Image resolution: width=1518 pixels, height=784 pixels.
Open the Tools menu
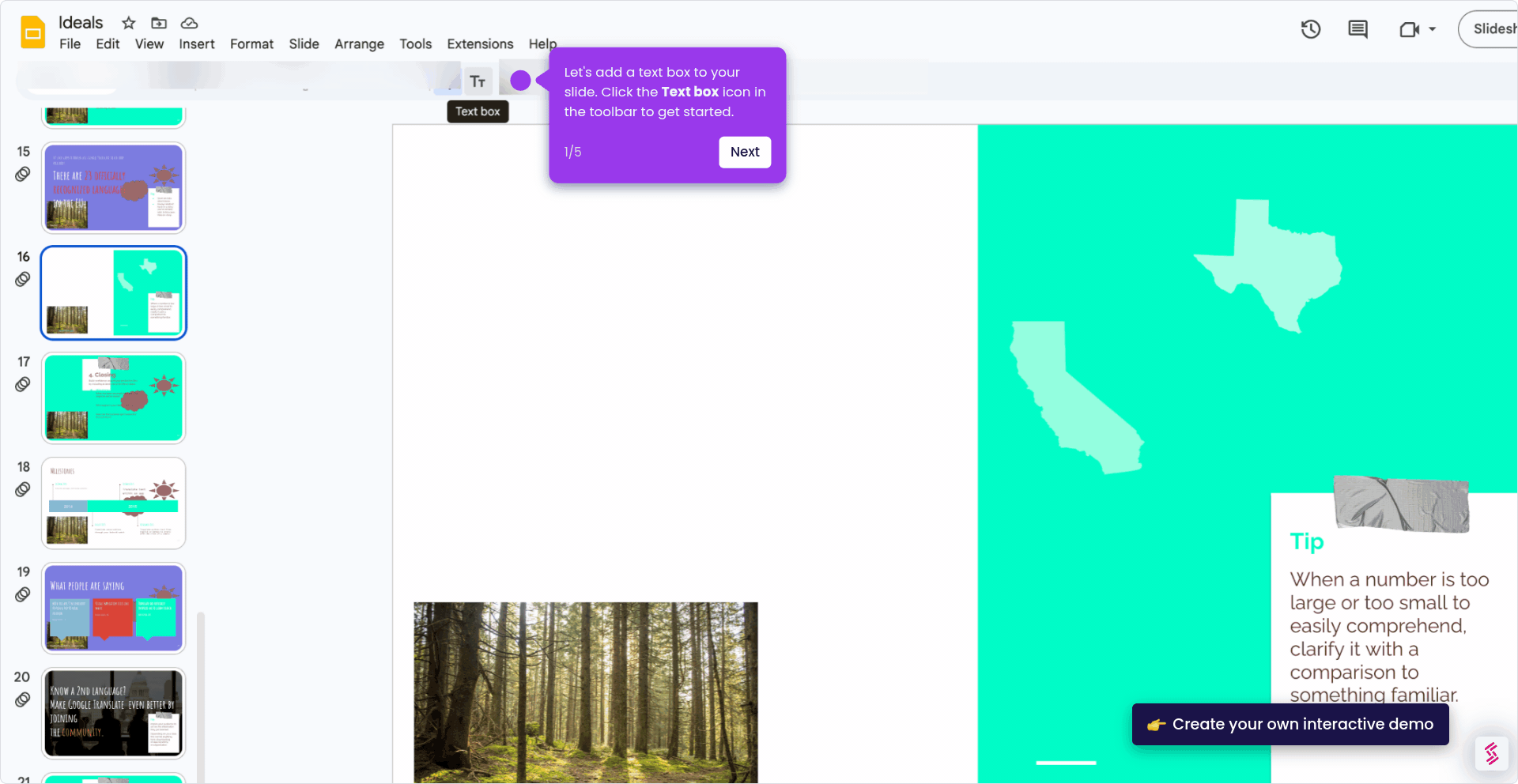tap(415, 44)
